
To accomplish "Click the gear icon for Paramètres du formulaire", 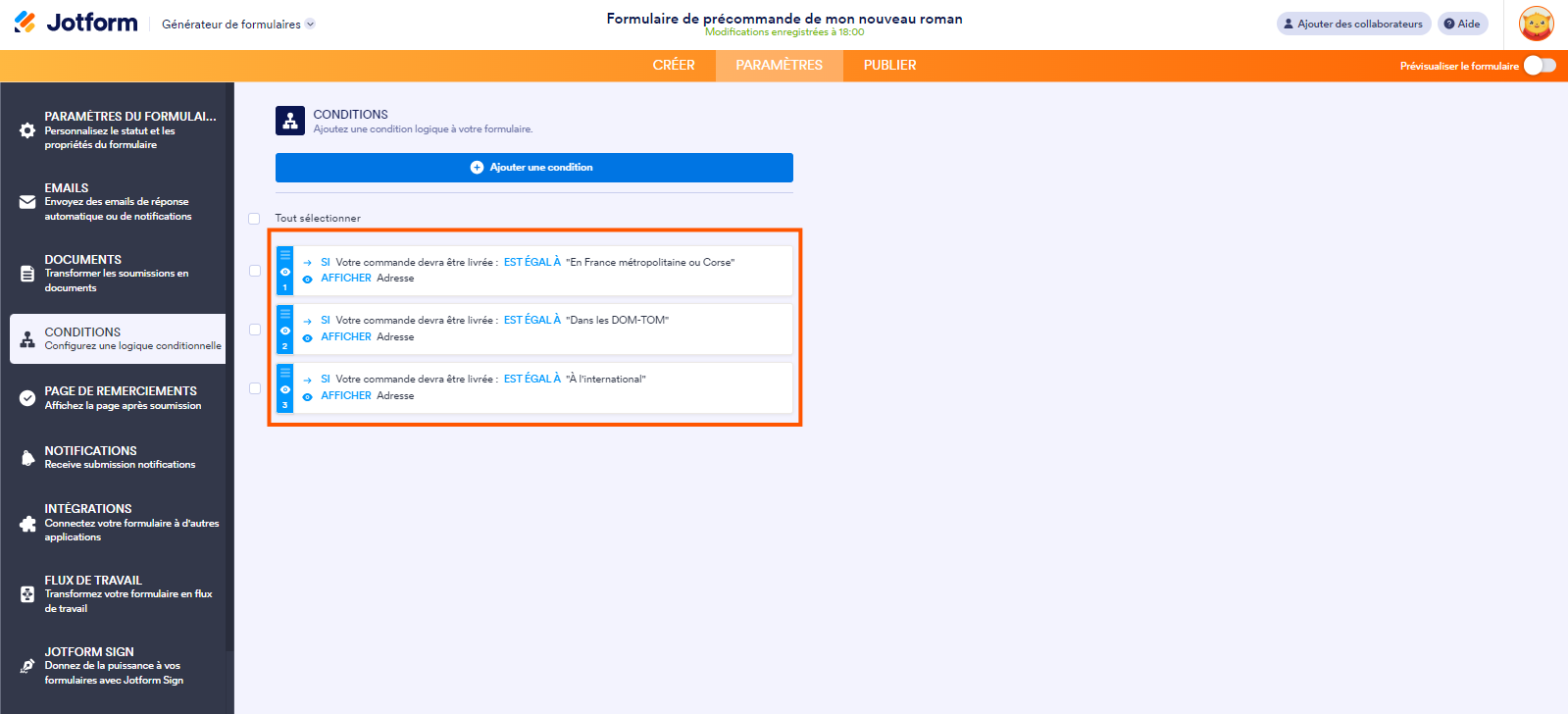I will click(x=27, y=130).
